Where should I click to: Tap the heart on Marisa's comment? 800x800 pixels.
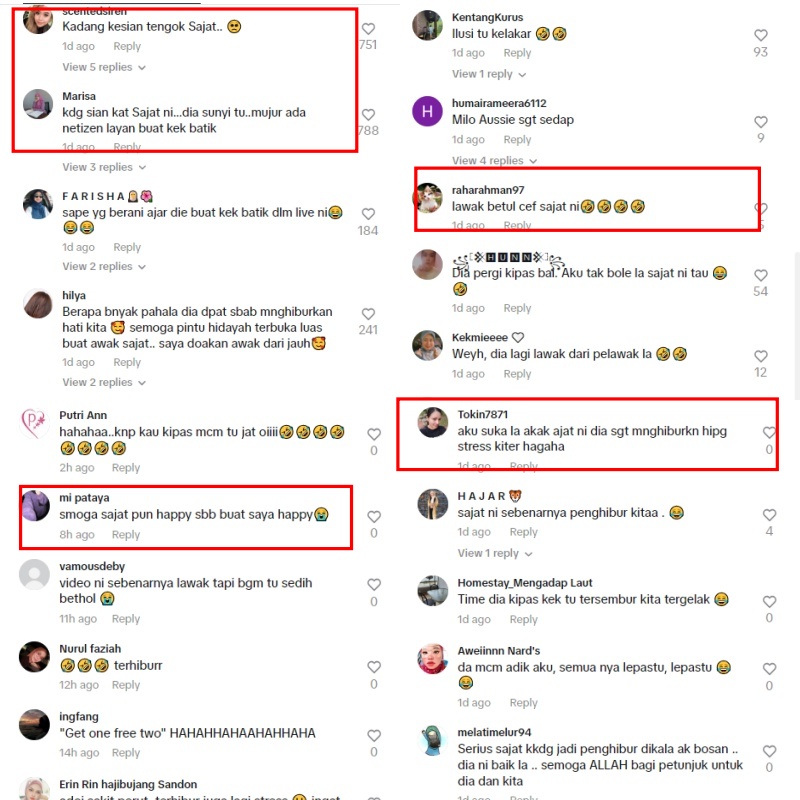point(368,114)
